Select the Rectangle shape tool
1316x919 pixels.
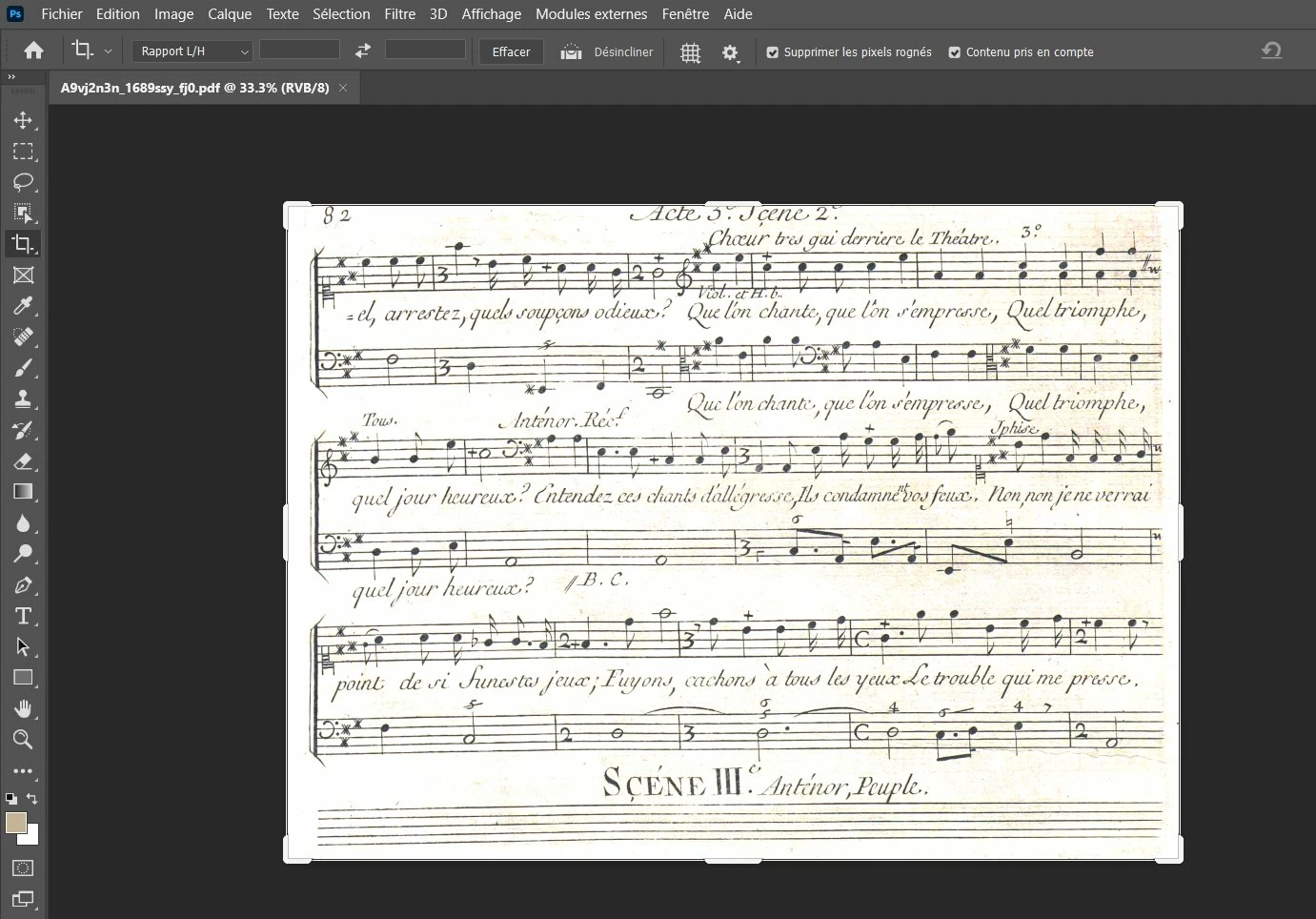[x=23, y=678]
